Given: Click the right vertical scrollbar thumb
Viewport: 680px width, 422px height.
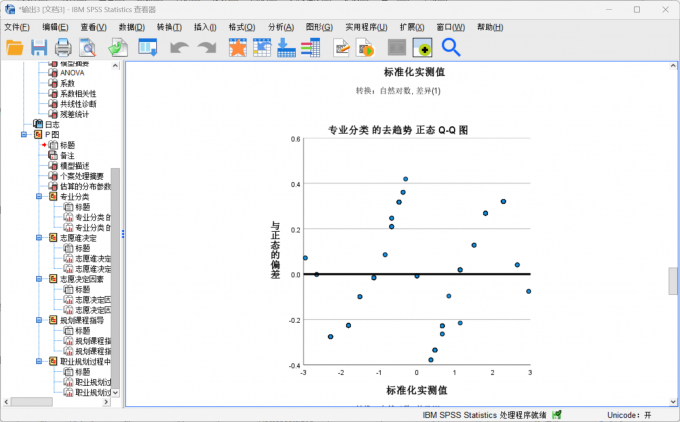Looking at the screenshot, I should [x=673, y=281].
